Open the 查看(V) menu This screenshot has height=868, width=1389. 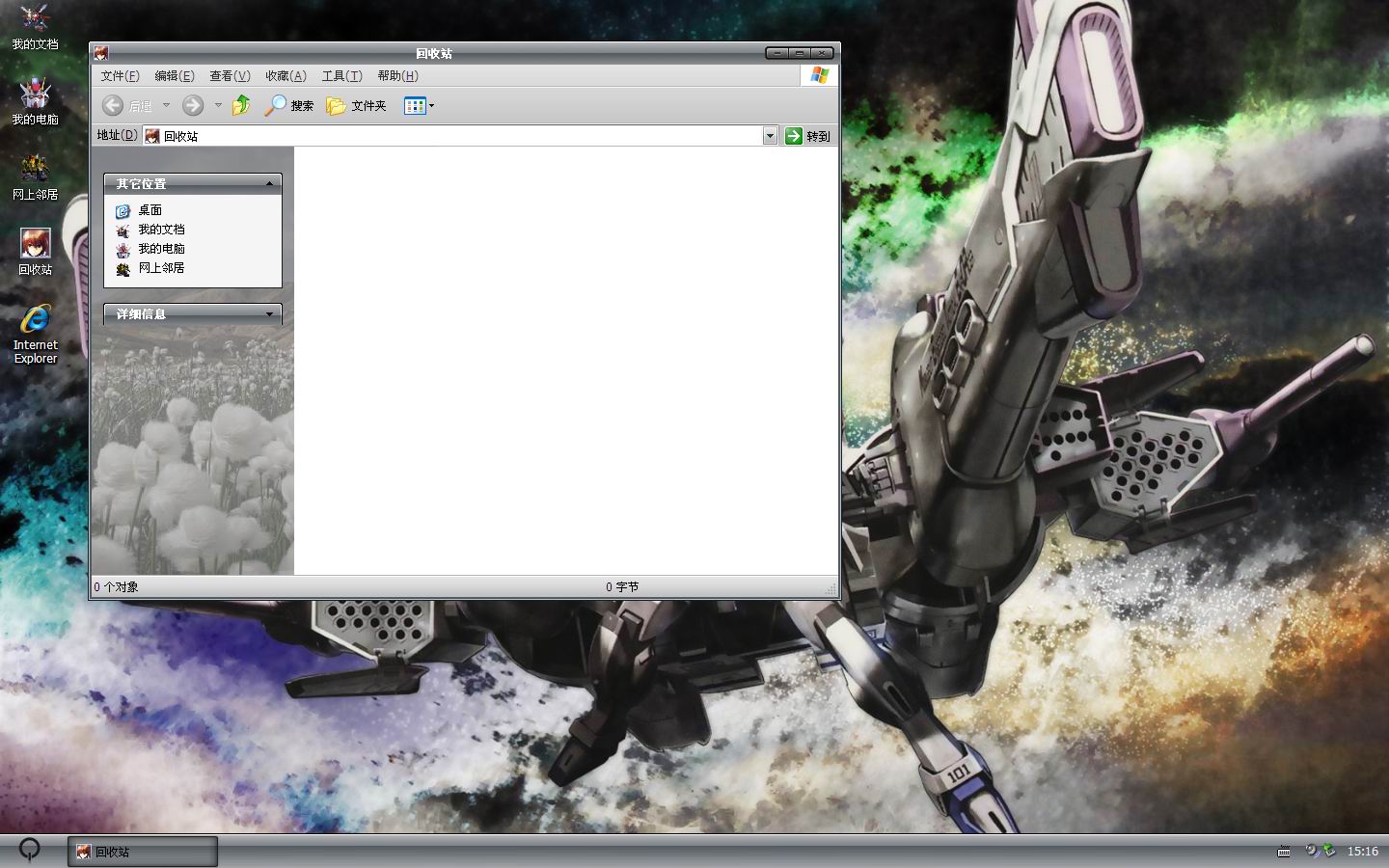click(230, 75)
